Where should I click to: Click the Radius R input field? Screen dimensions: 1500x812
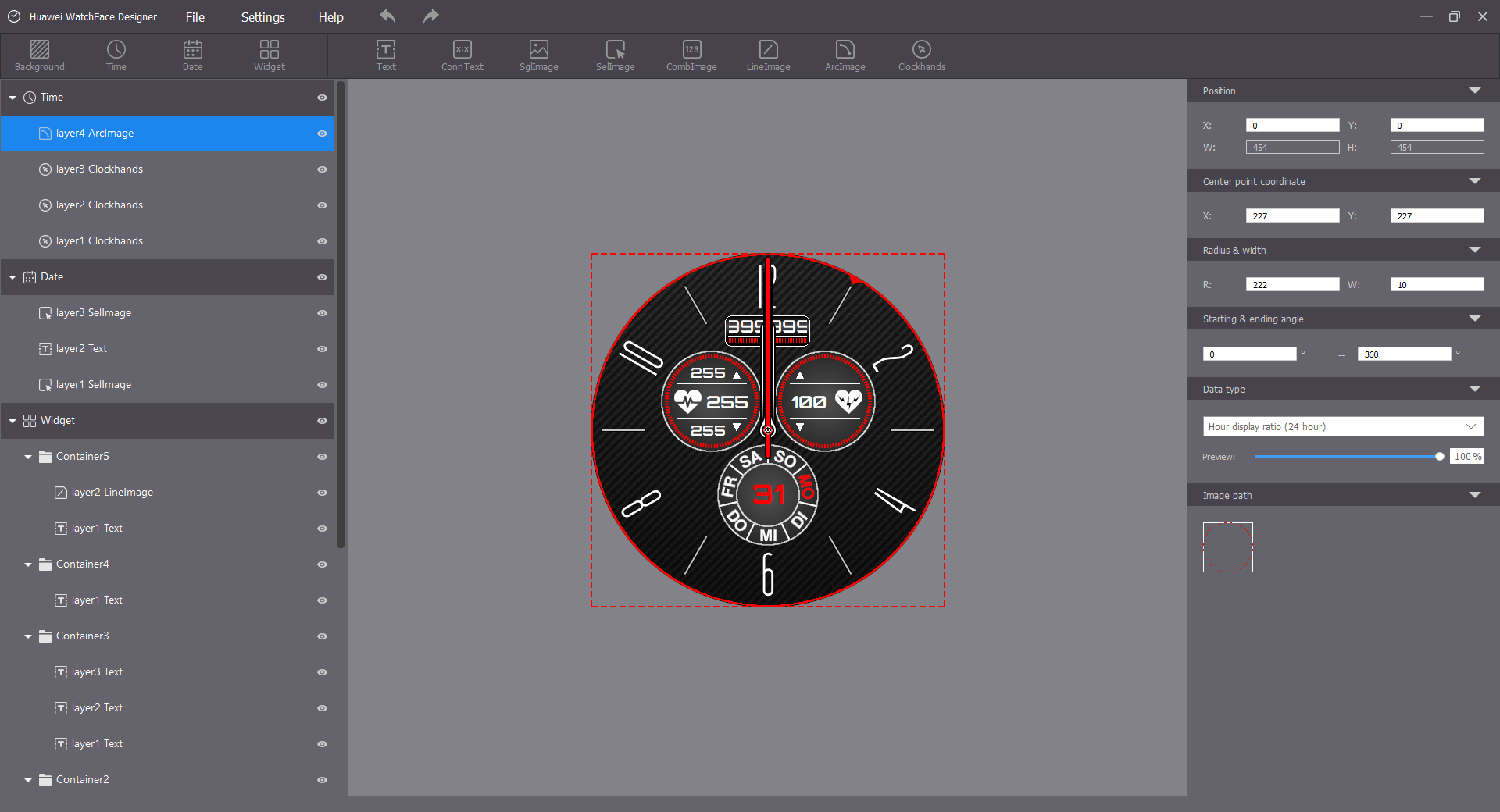click(x=1292, y=284)
